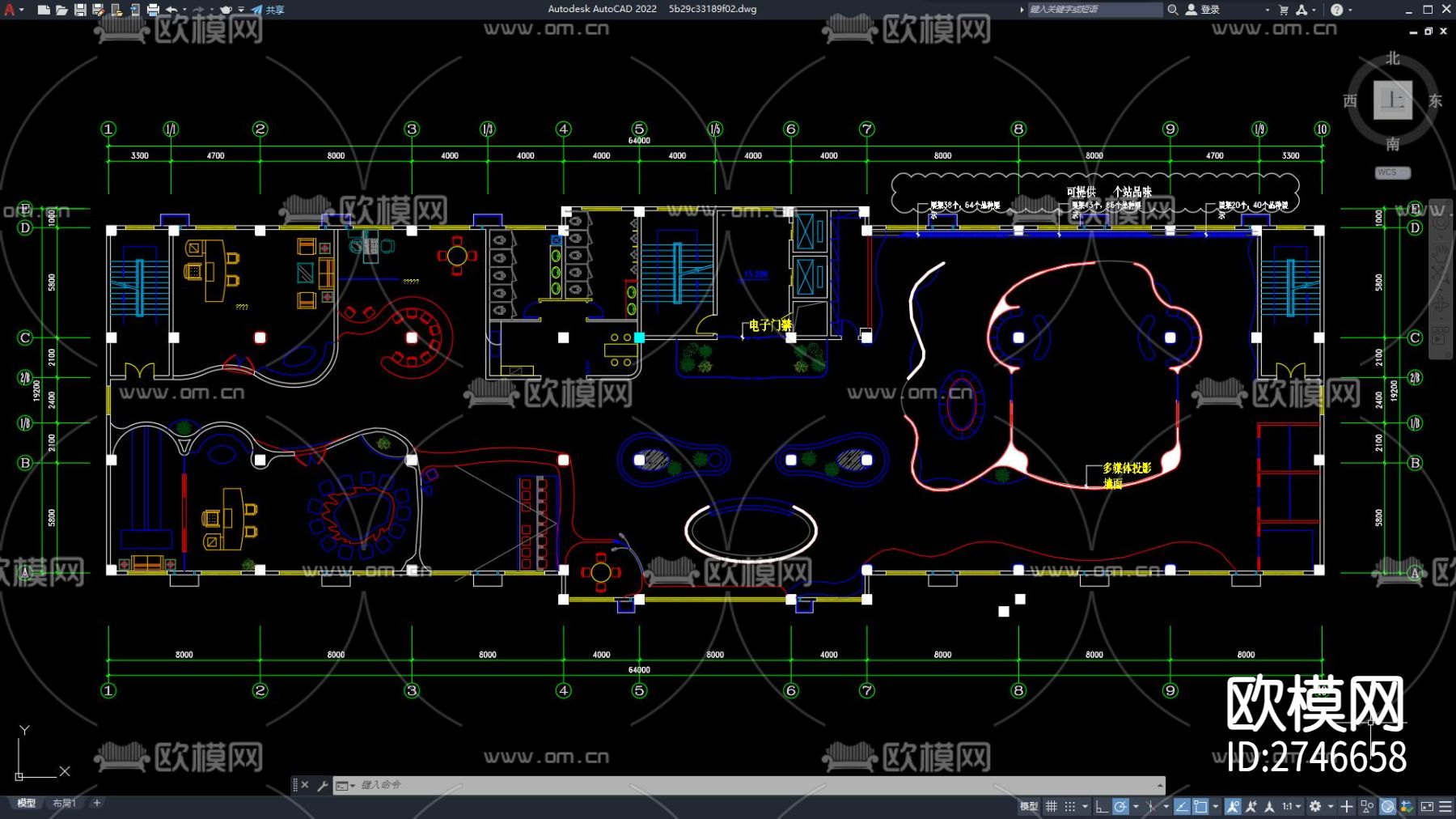Click the Plot printer icon

point(153,10)
